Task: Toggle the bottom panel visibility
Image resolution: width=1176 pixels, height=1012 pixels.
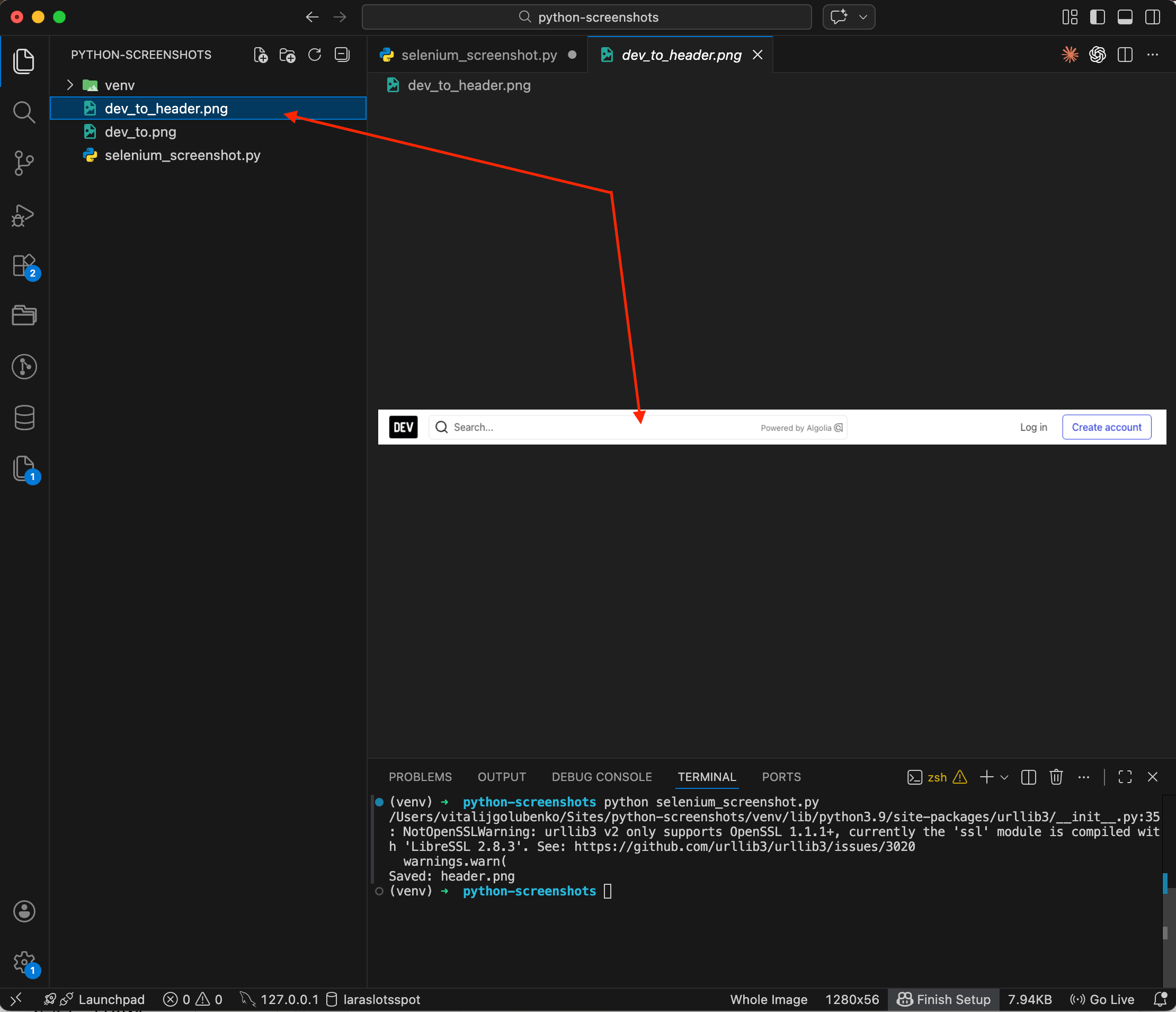Action: click(1125, 17)
